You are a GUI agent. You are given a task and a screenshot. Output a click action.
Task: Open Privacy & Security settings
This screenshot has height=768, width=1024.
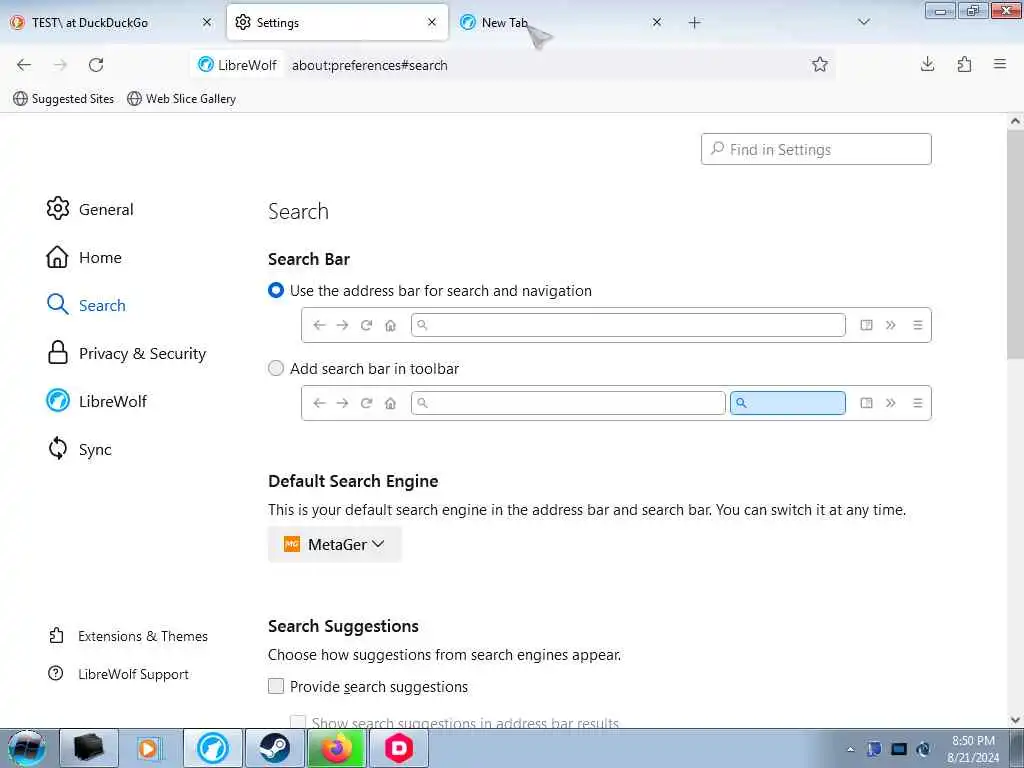[127, 353]
